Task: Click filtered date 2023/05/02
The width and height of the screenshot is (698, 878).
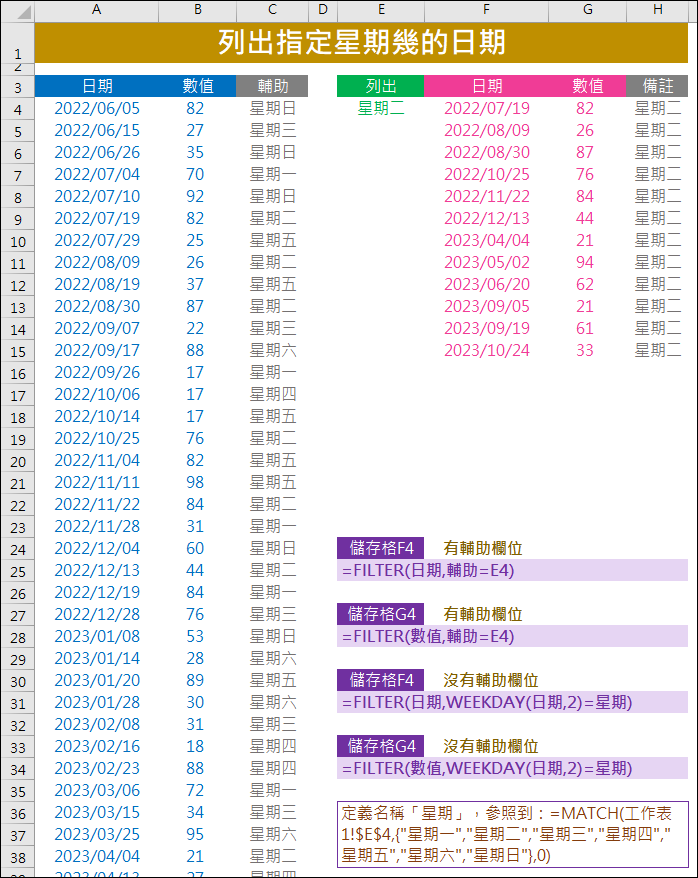Action: pos(486,262)
